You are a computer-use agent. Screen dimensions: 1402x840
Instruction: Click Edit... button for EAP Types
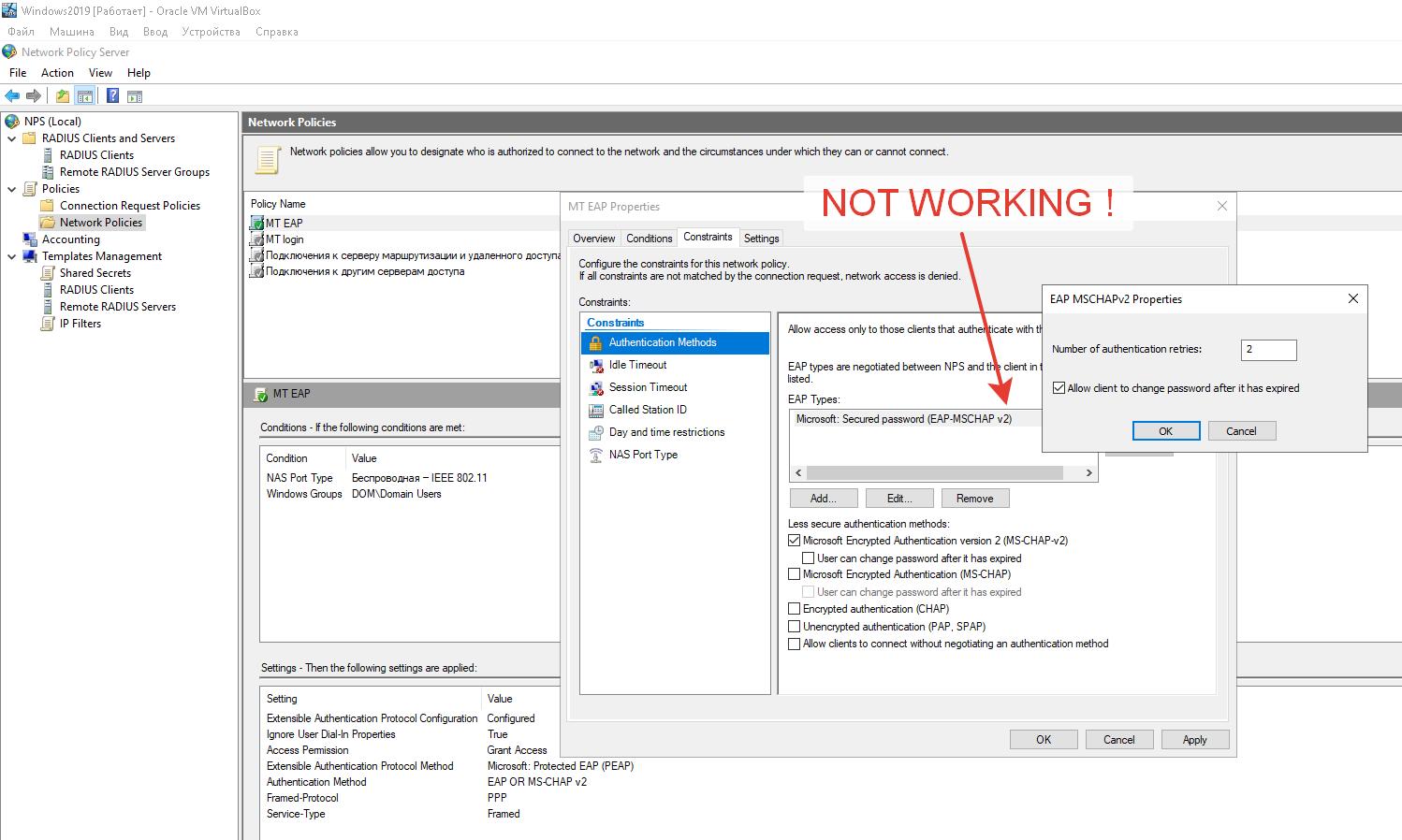click(899, 499)
